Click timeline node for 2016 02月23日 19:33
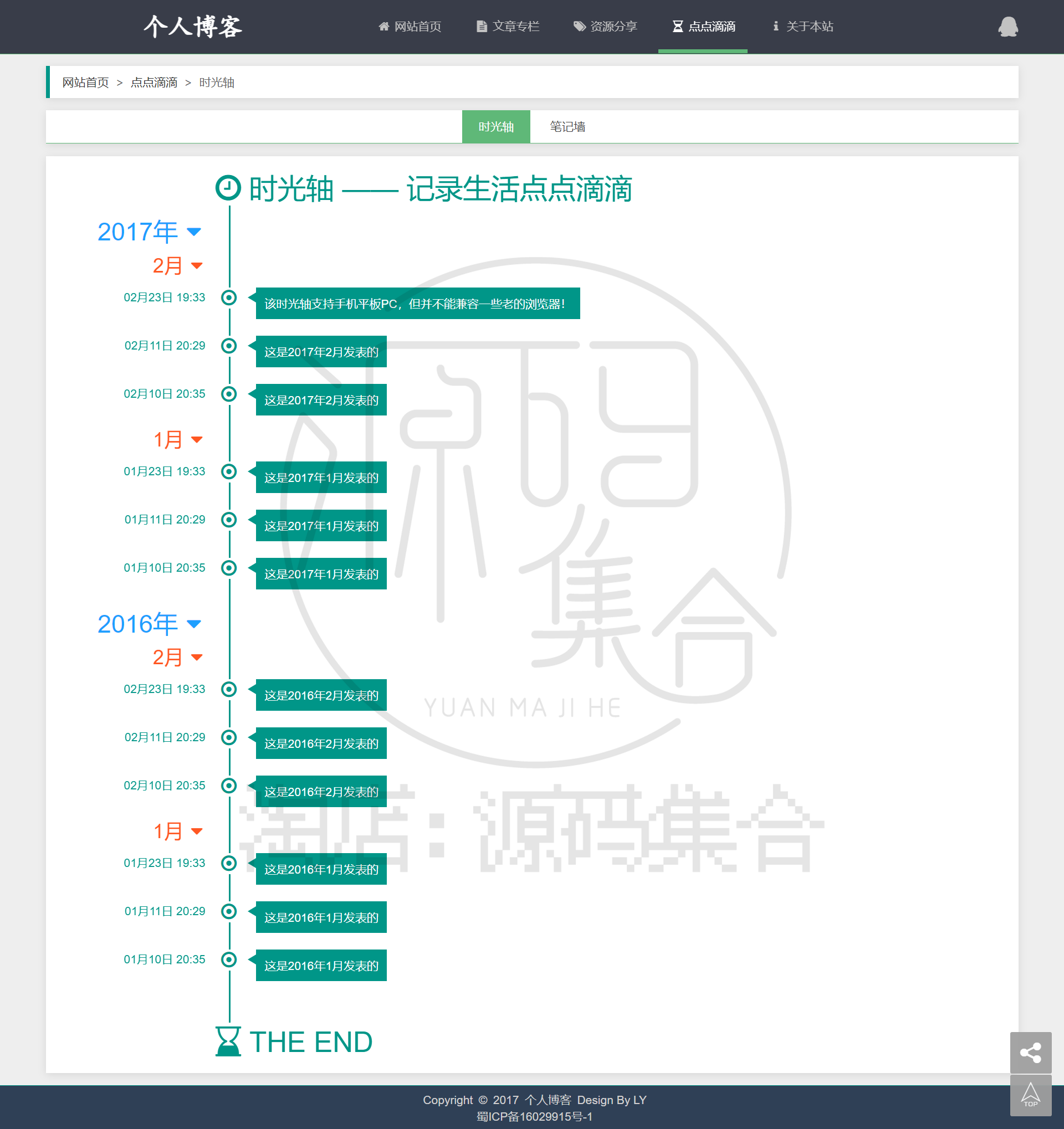The image size is (1064, 1129). [229, 690]
